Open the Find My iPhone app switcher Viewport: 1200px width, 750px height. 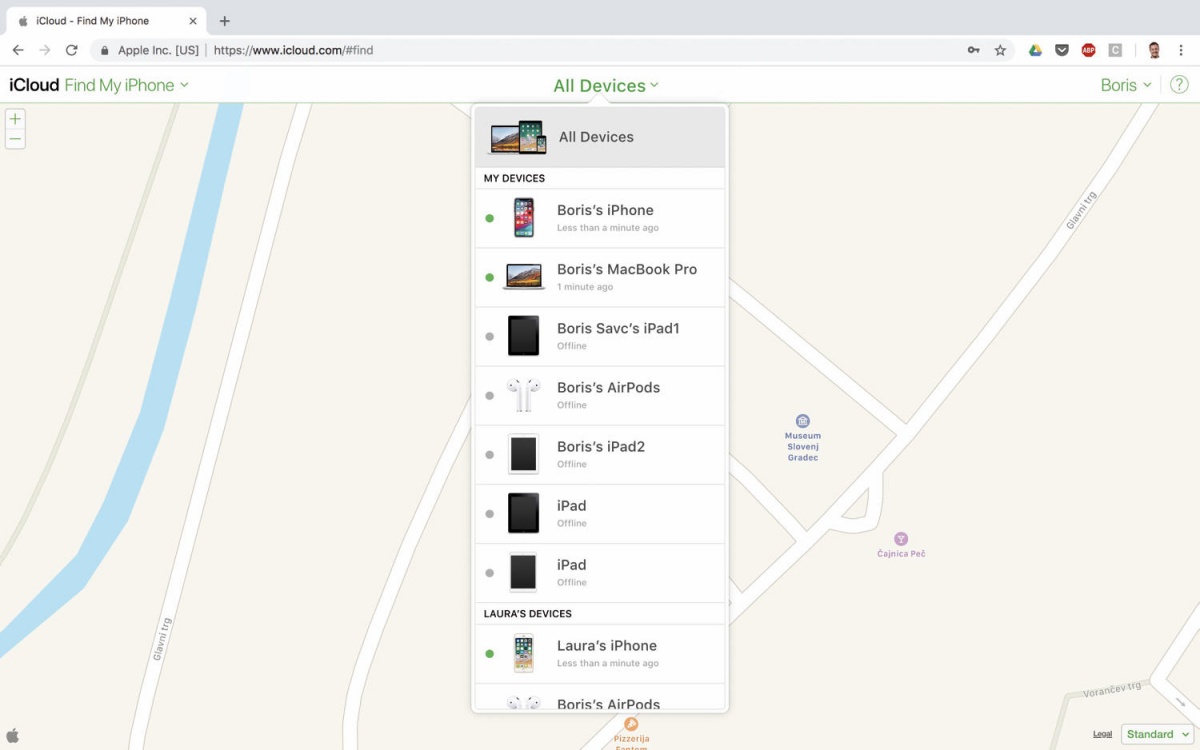pos(127,85)
